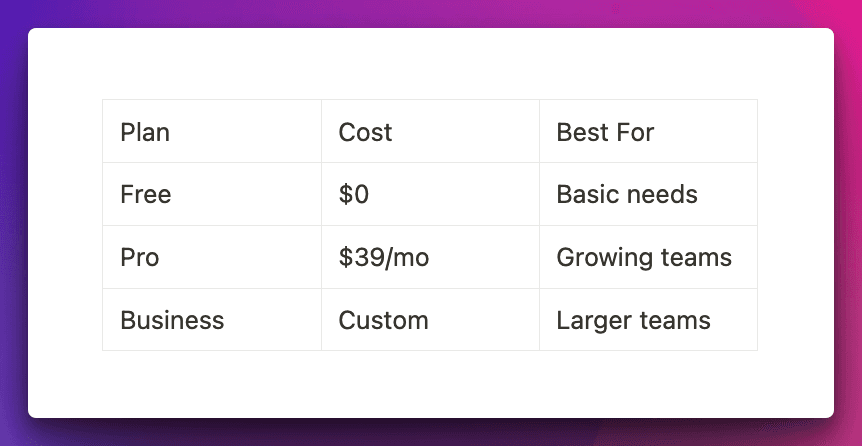The width and height of the screenshot is (862, 446).
Task: Click the word 'Basic' in Free row
Action: click(x=587, y=194)
